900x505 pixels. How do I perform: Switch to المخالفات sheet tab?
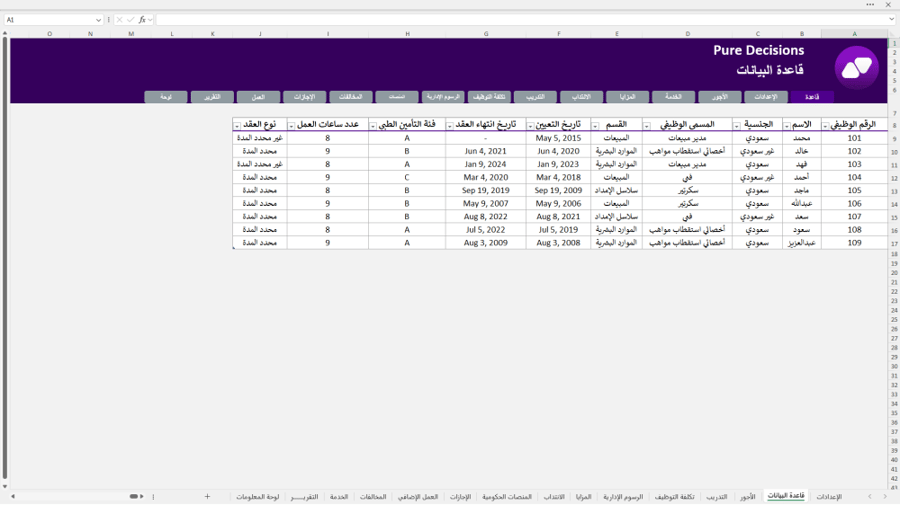(x=373, y=497)
